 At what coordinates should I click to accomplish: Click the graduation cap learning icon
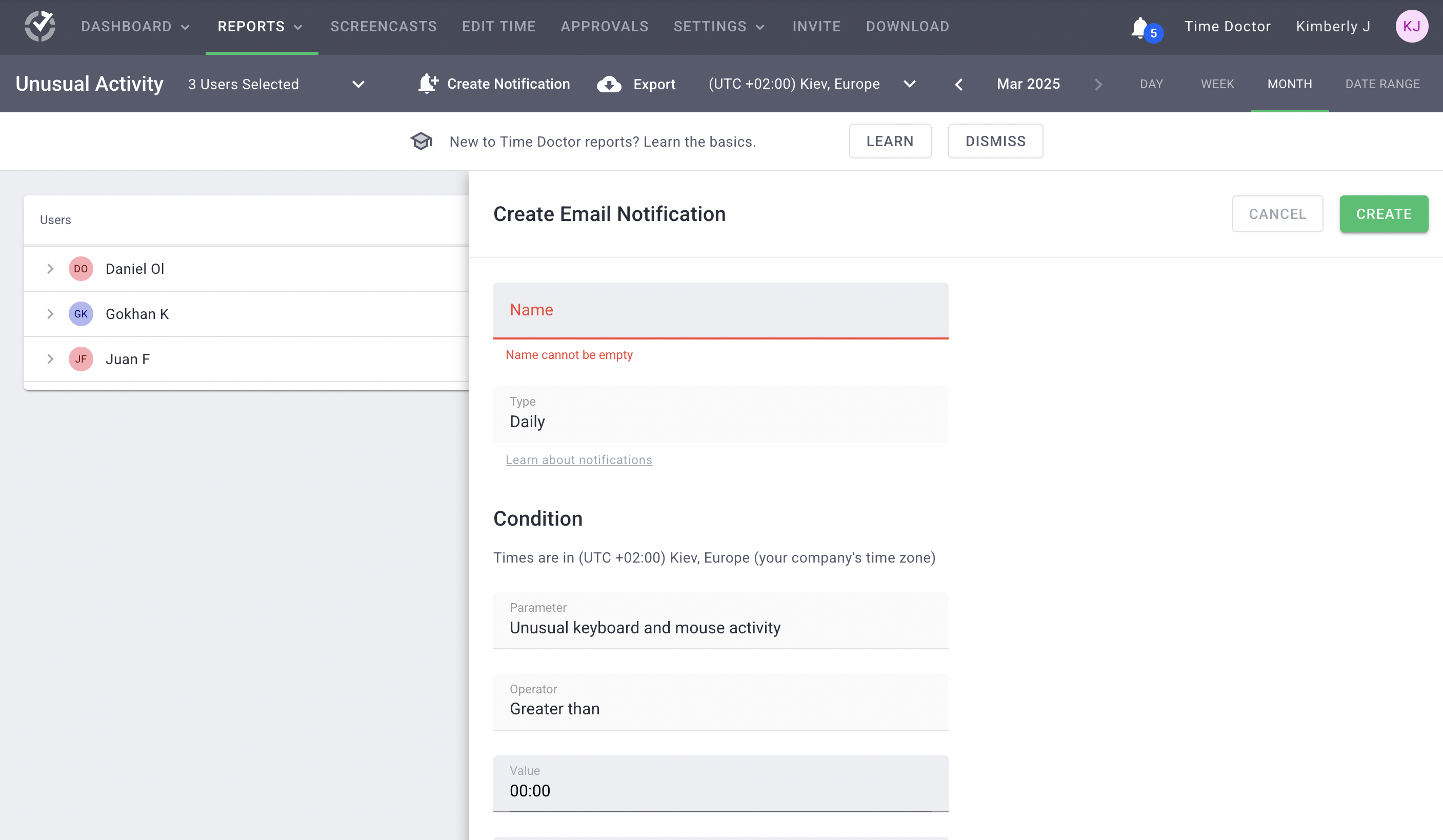pos(422,141)
